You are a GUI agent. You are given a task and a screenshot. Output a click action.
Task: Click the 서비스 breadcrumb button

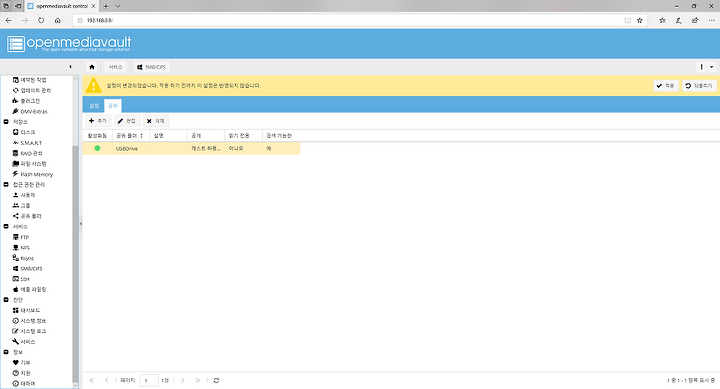[115, 67]
